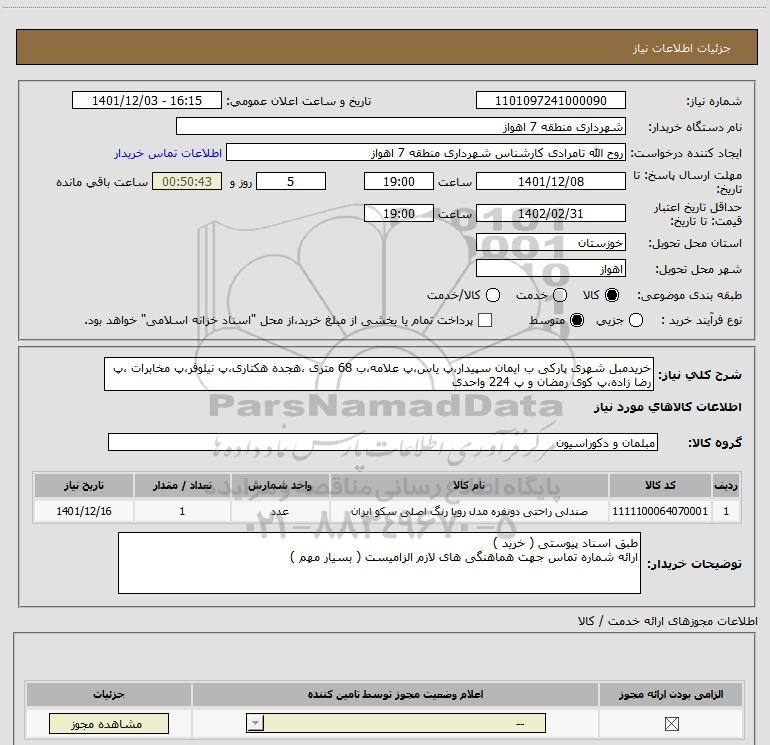Screen dimensions: 770x745
Task: Click the واحد شمارش column header
Action: click(x=280, y=485)
